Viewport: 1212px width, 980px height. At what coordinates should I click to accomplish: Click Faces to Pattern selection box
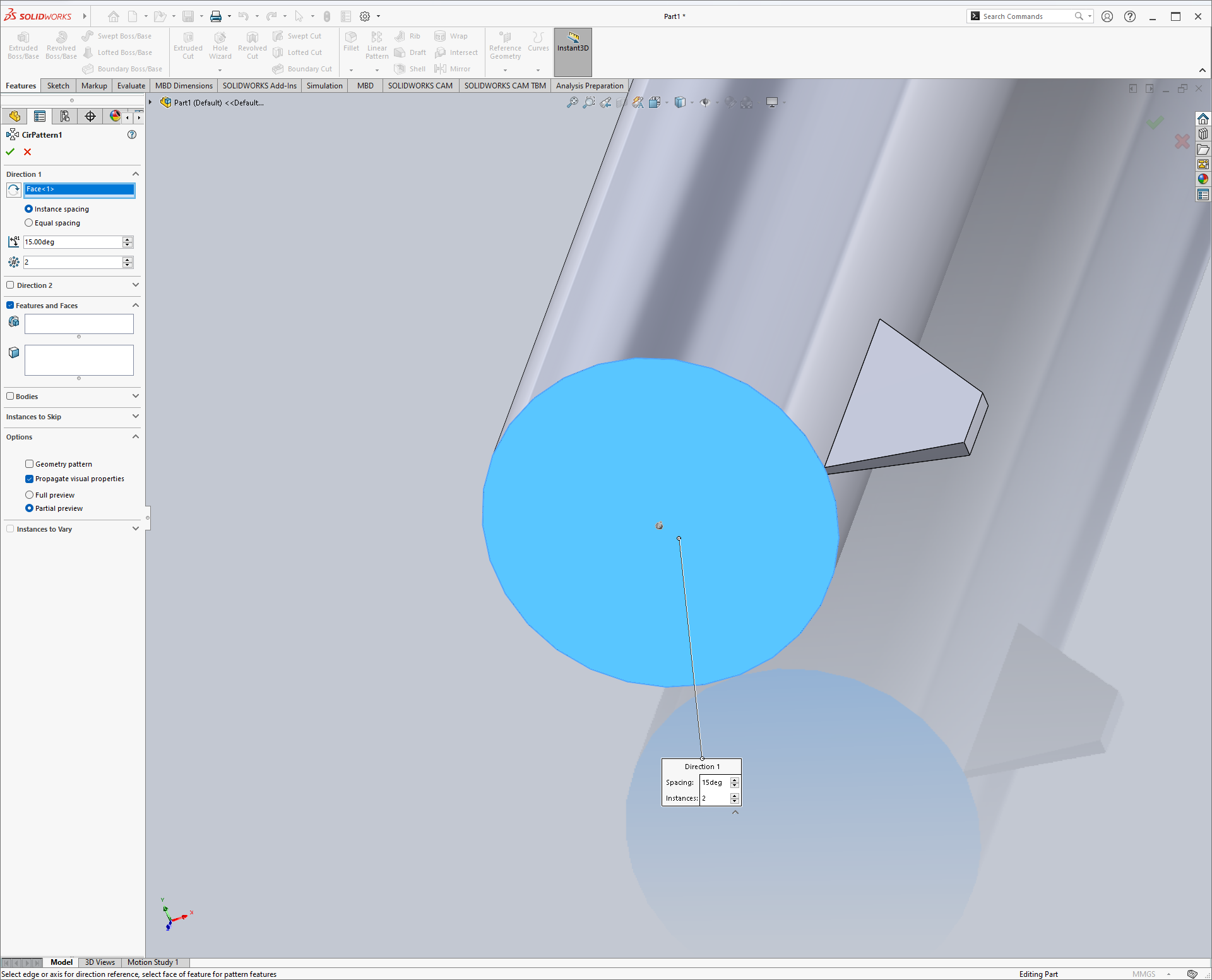(x=79, y=360)
